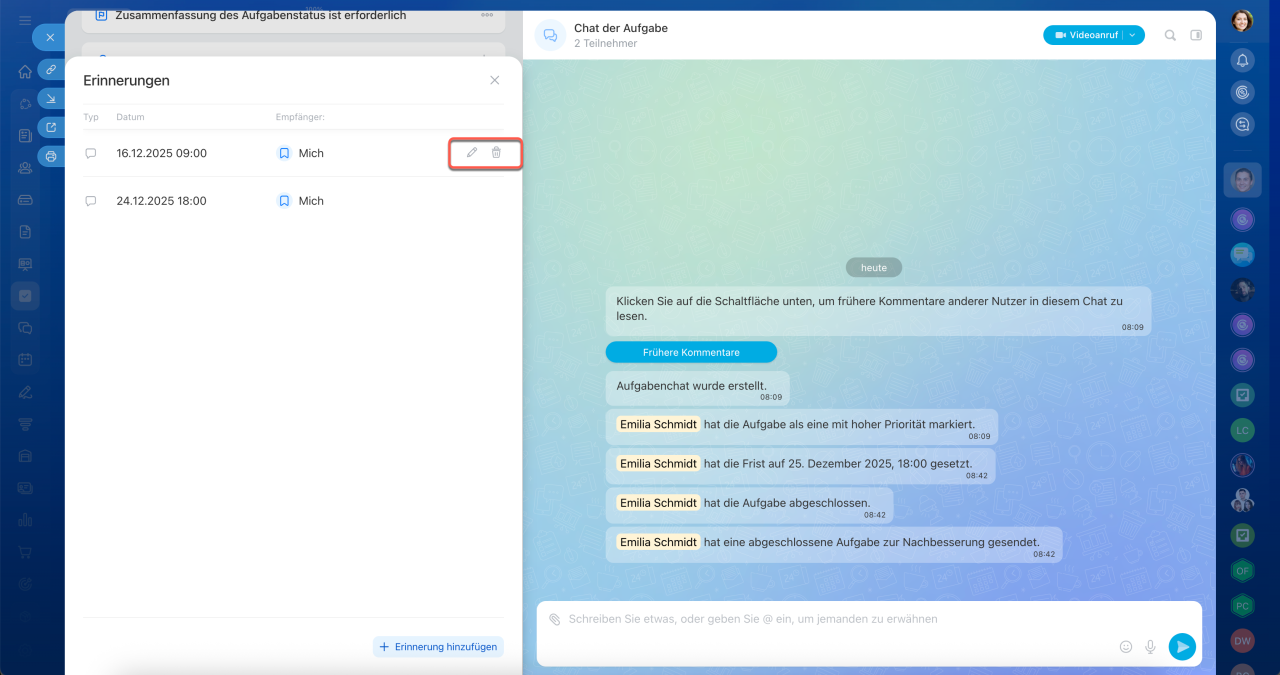Open more options for Zusammenfassung item
Screen dimensions: 1280x675
[x=487, y=15]
